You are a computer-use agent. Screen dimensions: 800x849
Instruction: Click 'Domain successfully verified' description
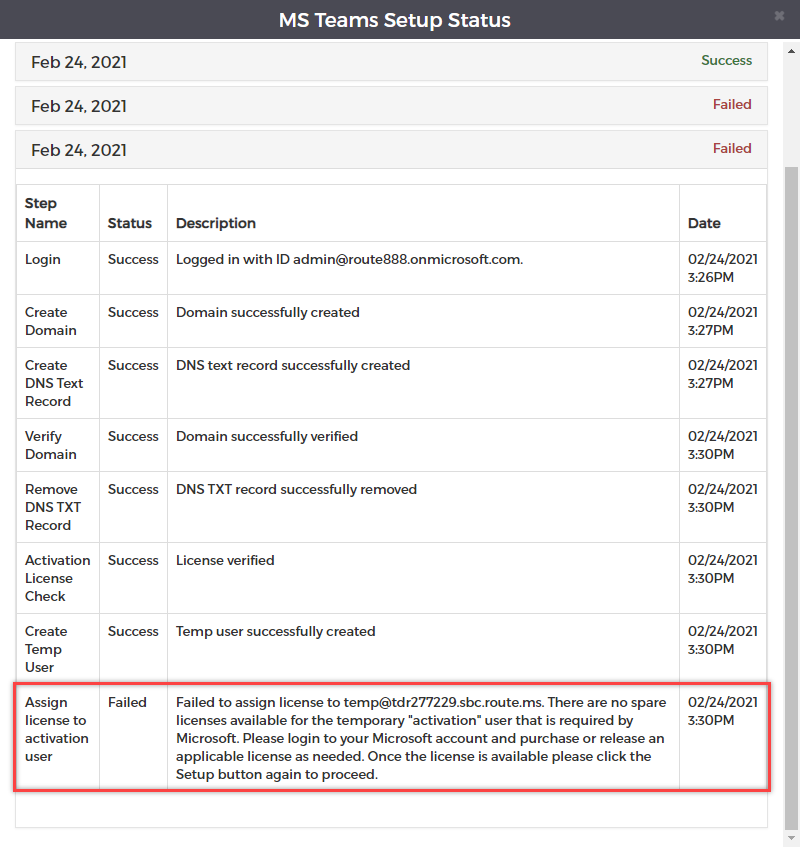tap(267, 436)
